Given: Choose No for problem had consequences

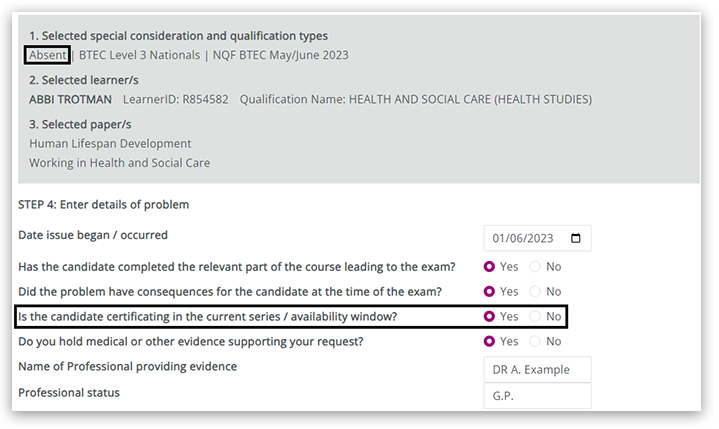Looking at the screenshot, I should (x=535, y=292).
